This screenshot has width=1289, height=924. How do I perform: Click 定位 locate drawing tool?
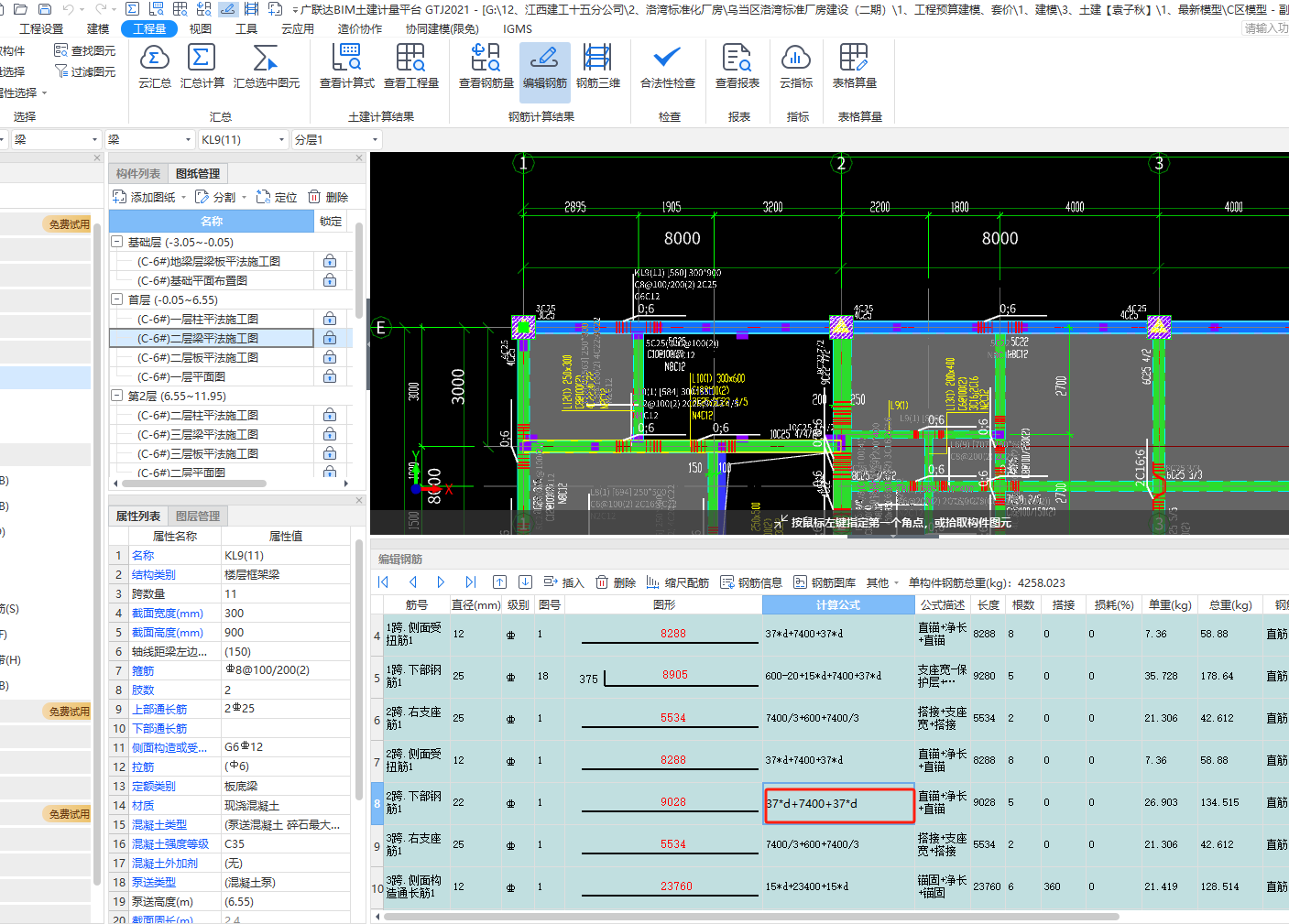coord(278,197)
